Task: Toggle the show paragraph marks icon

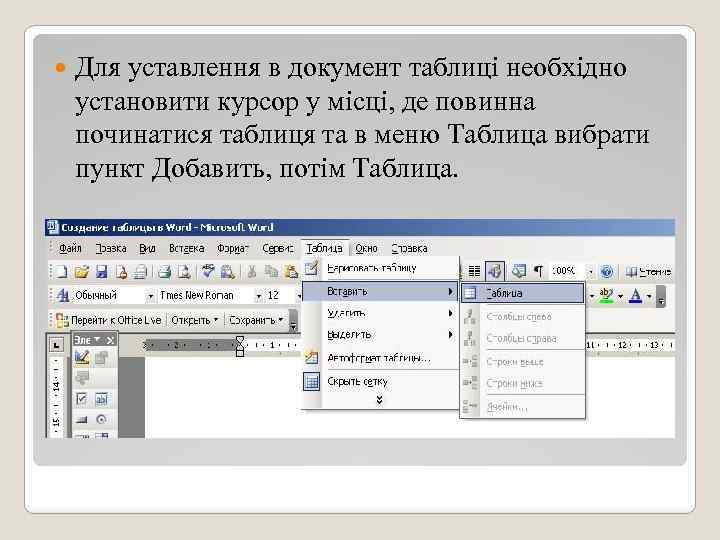Action: 538,271
